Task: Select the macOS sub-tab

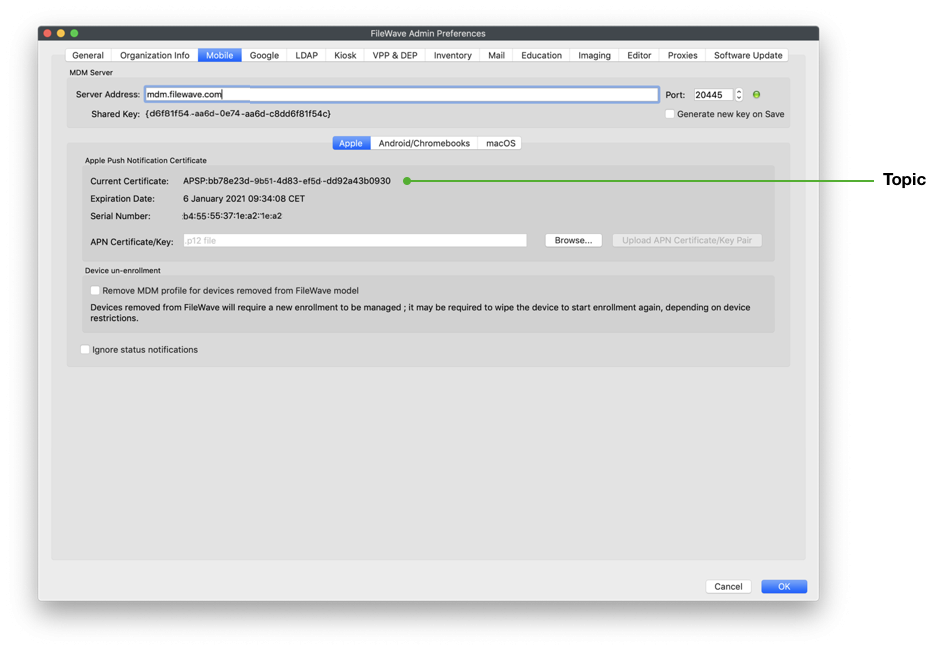Action: [x=500, y=143]
